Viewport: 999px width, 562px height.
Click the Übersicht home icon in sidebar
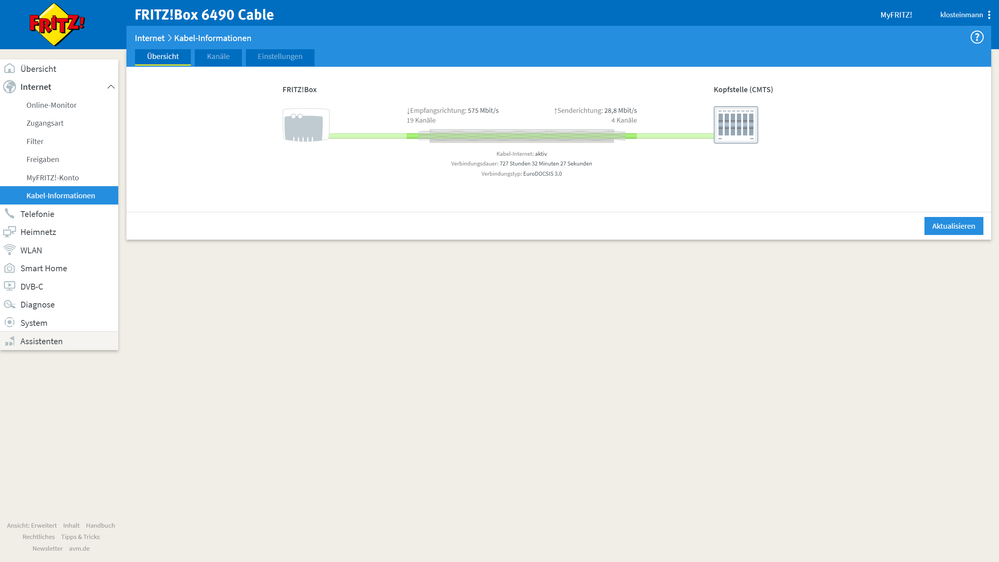point(10,68)
